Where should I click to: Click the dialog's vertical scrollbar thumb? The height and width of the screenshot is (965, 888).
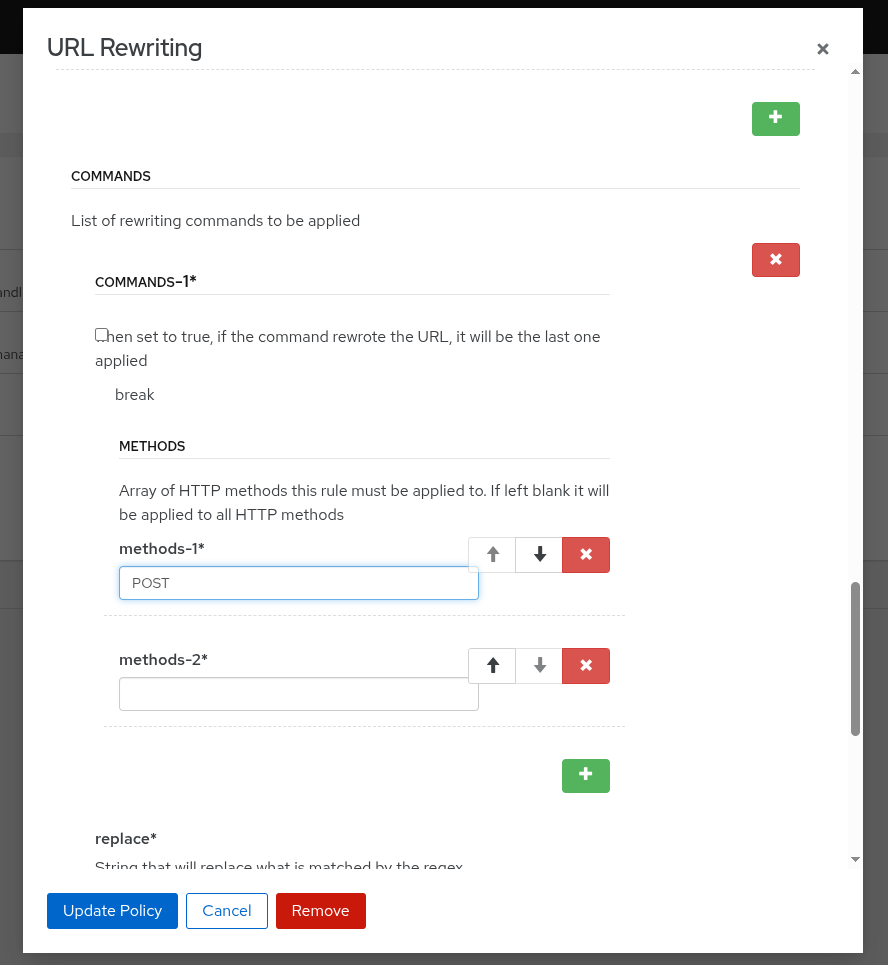[x=855, y=658]
